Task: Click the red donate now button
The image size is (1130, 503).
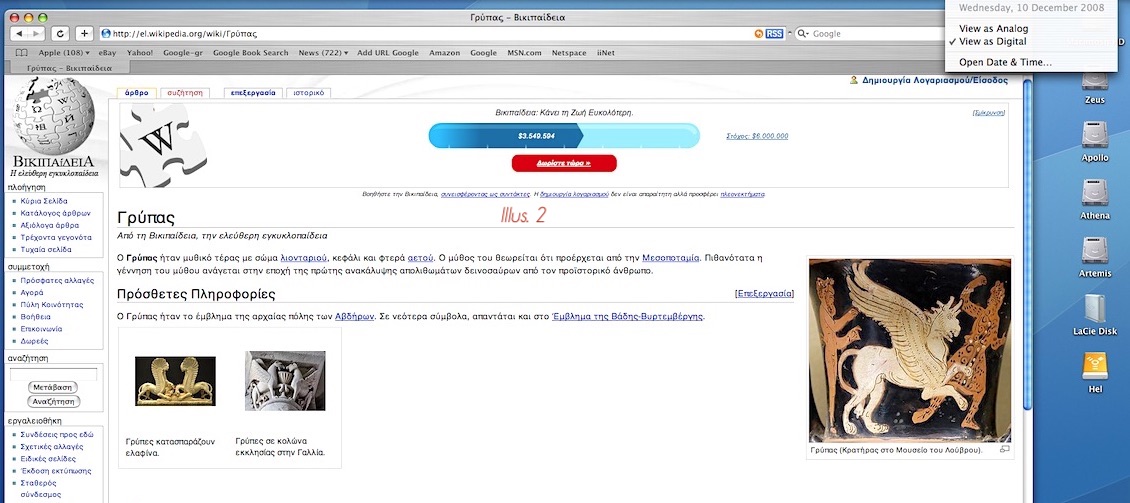Action: [x=564, y=164]
